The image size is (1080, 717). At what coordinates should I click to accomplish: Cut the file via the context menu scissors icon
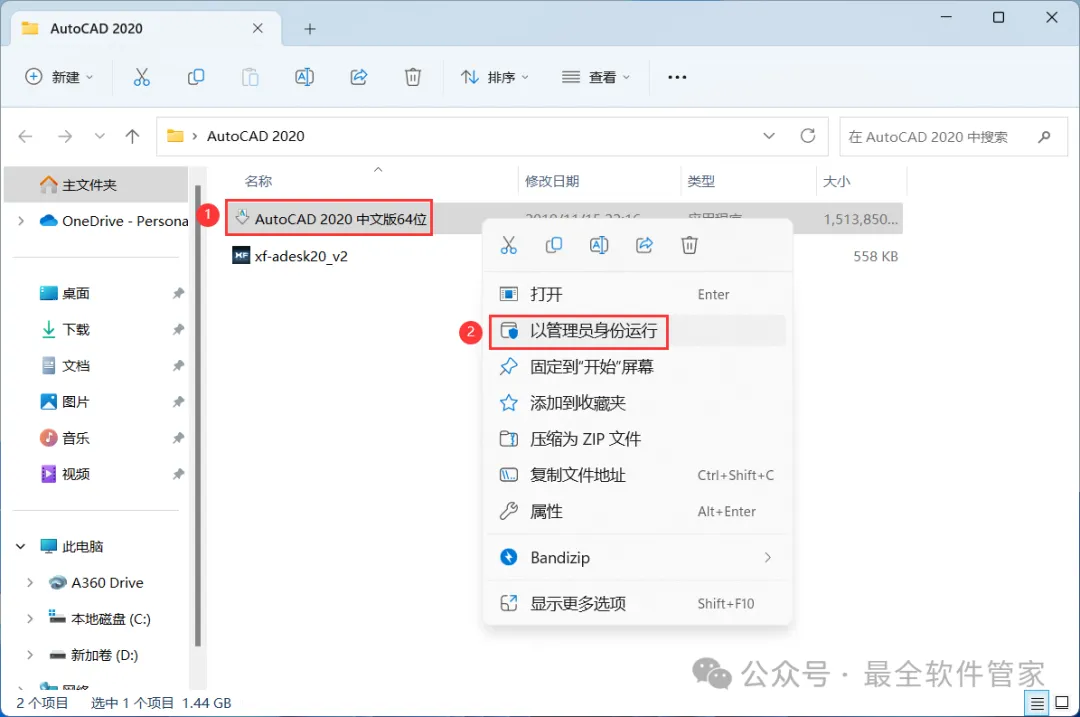tap(508, 245)
